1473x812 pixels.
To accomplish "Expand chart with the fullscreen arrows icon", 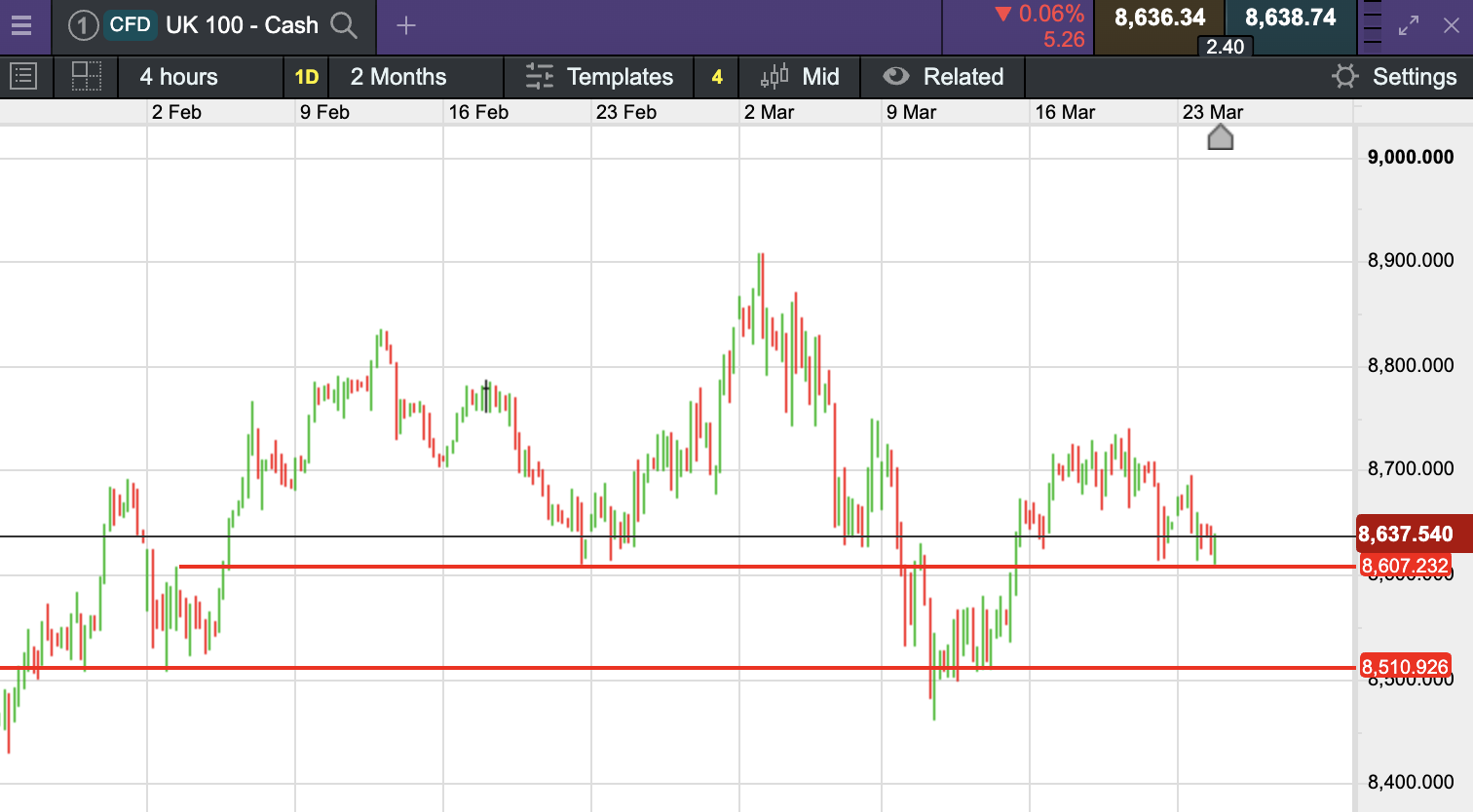I will [x=1409, y=26].
